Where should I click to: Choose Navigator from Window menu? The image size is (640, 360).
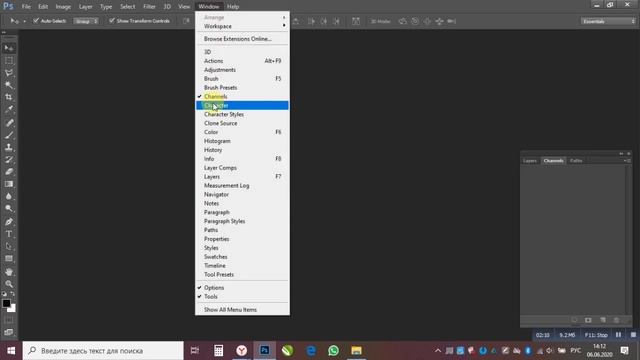click(x=242, y=194)
